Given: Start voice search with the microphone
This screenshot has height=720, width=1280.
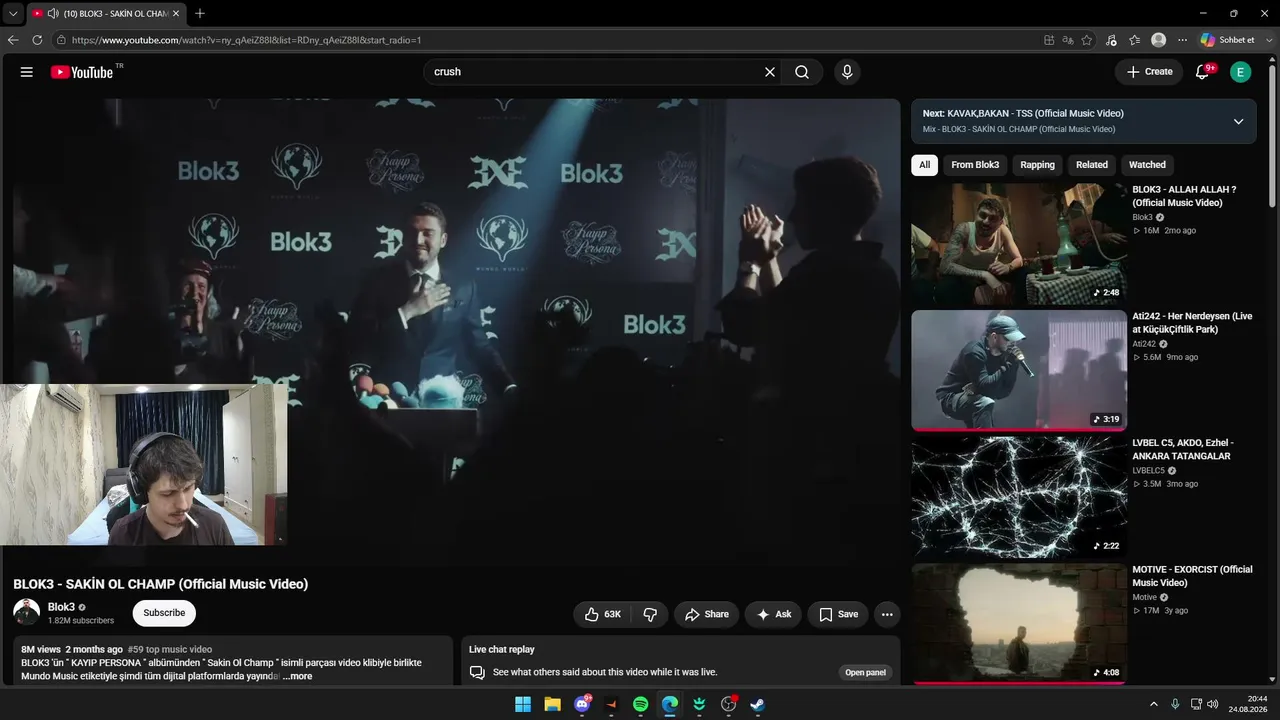Looking at the screenshot, I should pos(847,72).
